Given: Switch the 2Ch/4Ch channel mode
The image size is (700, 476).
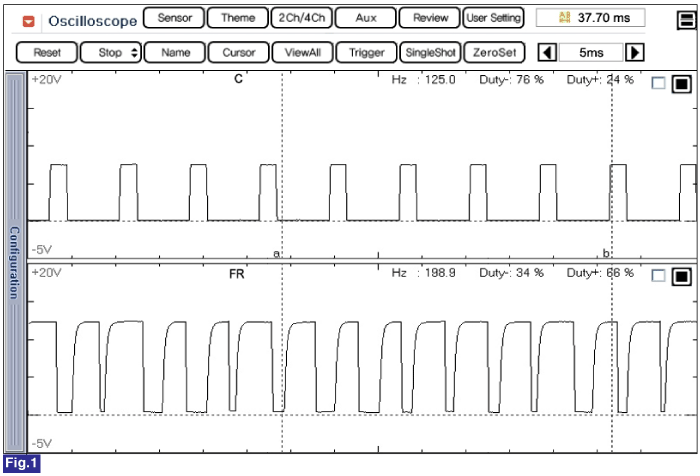Looking at the screenshot, I should 302,18.
